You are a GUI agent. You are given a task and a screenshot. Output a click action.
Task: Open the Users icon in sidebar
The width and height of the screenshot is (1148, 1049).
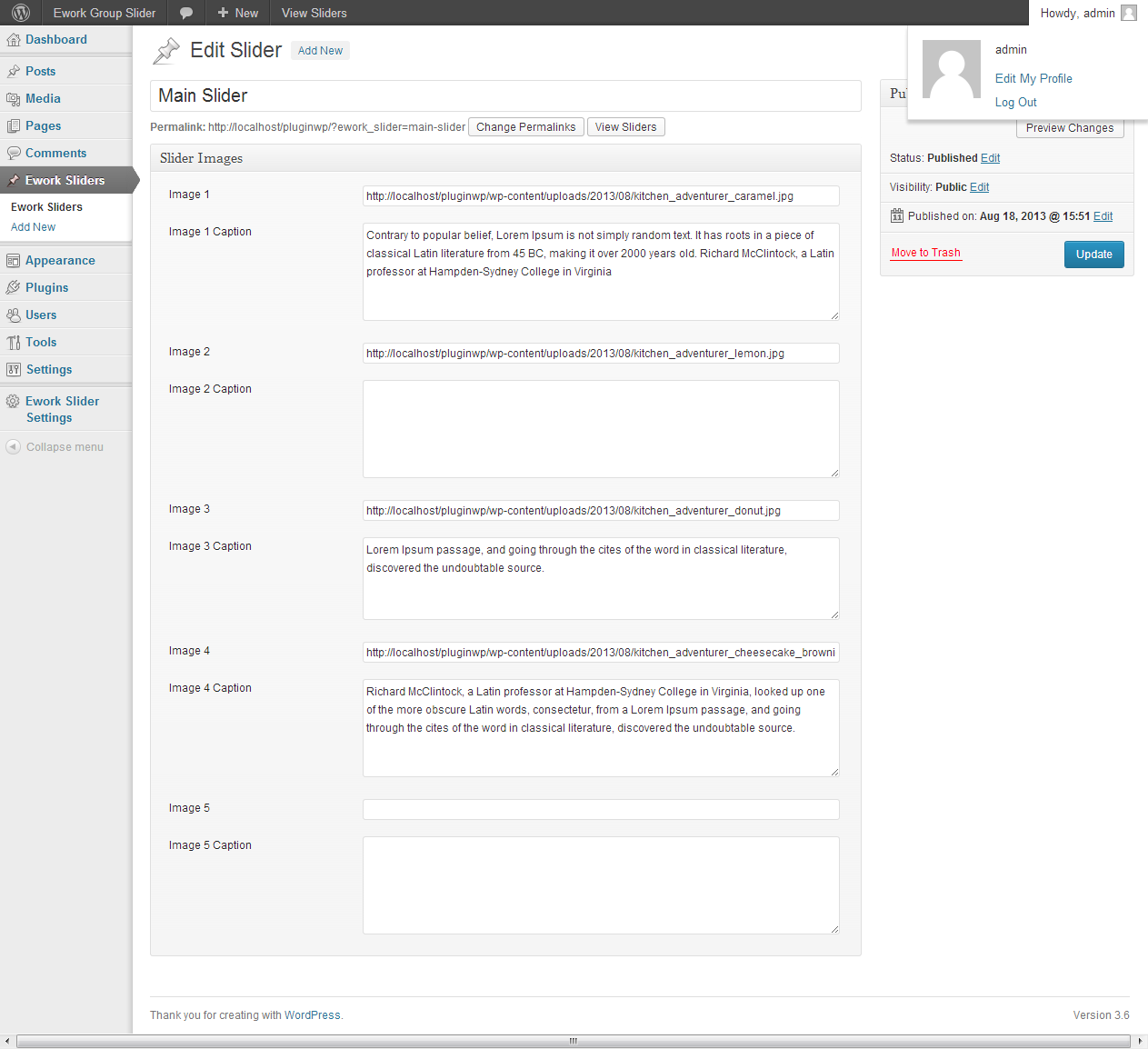pyautogui.click(x=14, y=315)
